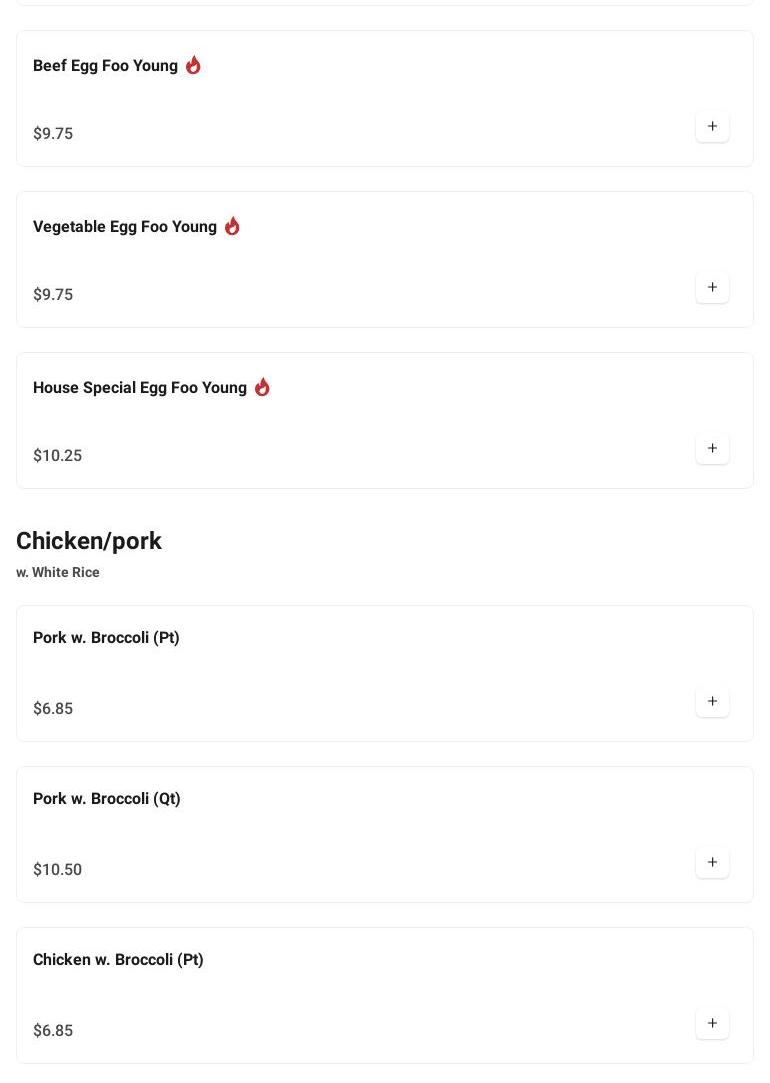
Task: Open Vegetable Egg Foo Young item title
Action: pyautogui.click(x=125, y=227)
